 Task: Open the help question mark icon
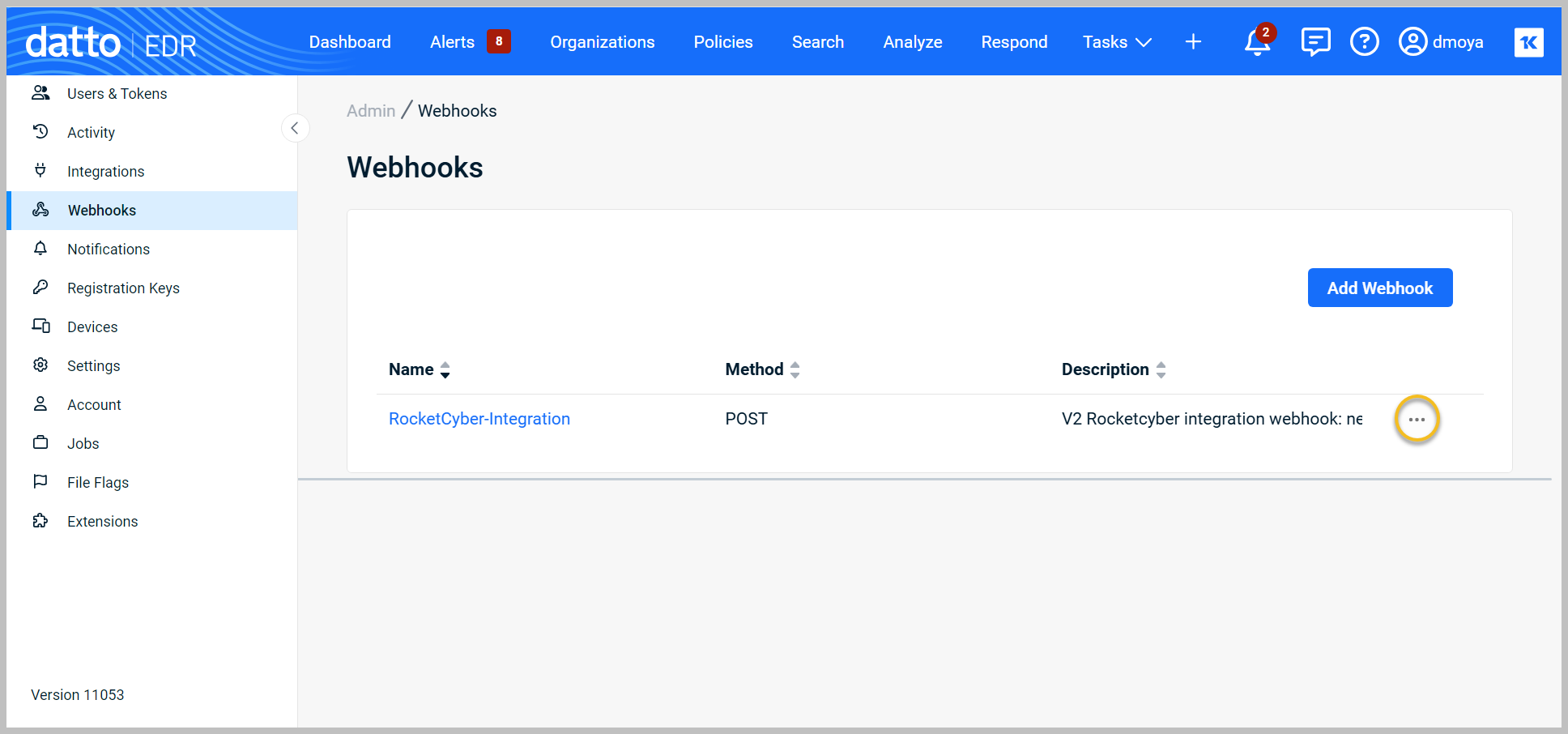(1365, 41)
